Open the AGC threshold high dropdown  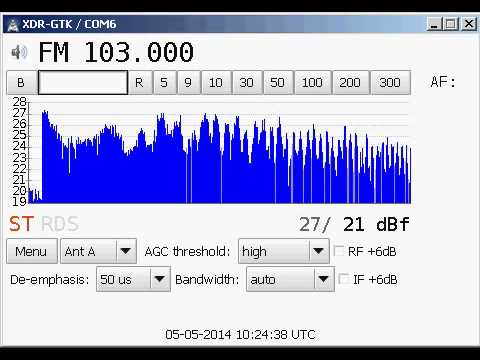pyautogui.click(x=284, y=251)
